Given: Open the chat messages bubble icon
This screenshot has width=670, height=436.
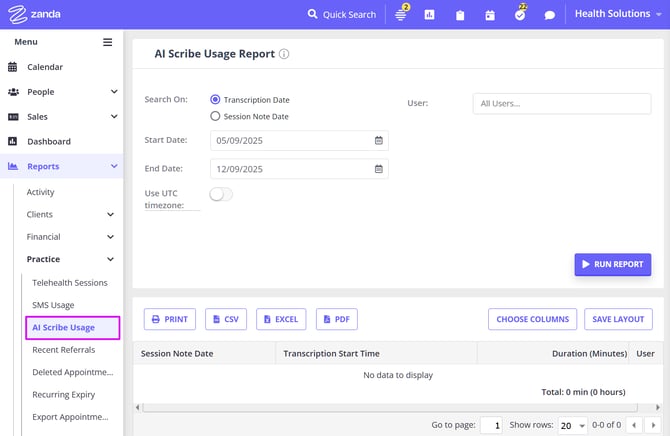Looking at the screenshot, I should (x=549, y=15).
